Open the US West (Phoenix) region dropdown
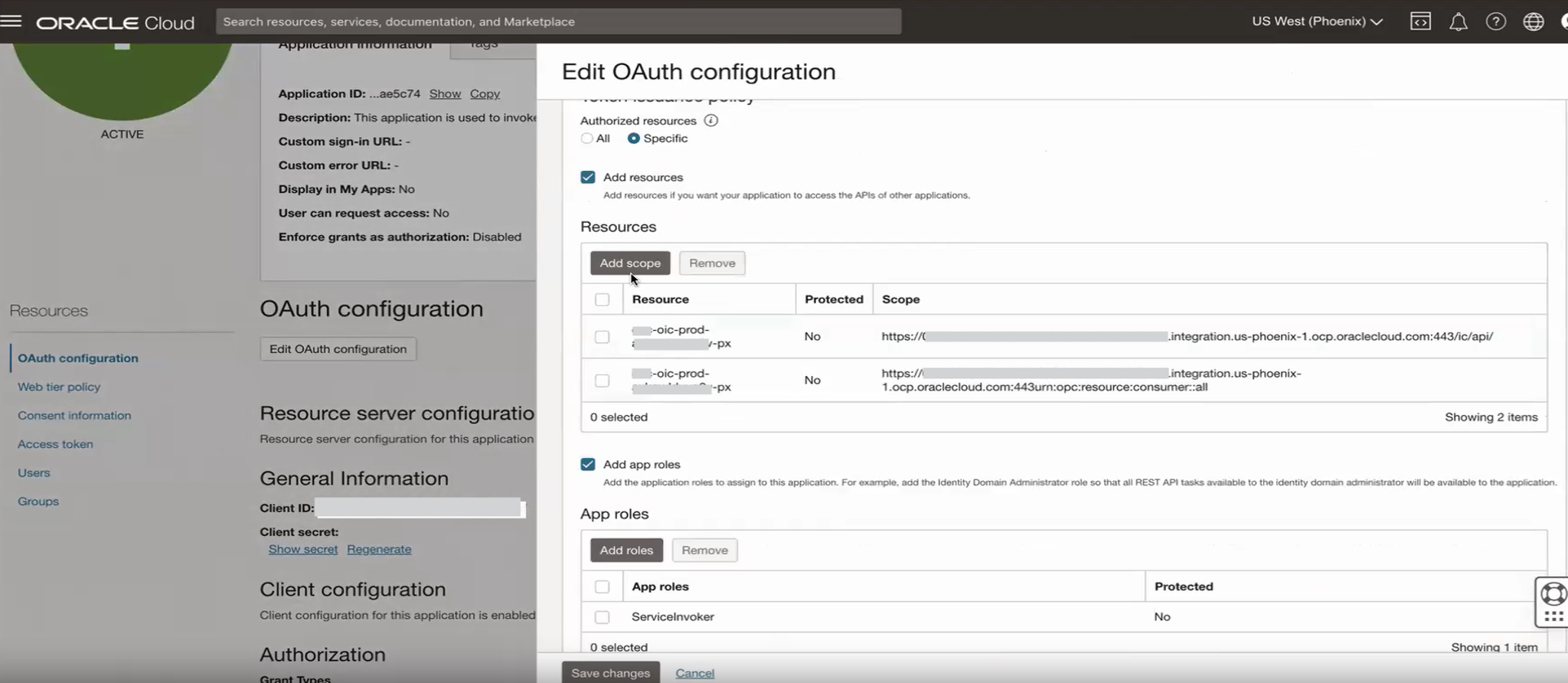Image resolution: width=1568 pixels, height=683 pixels. (1317, 21)
